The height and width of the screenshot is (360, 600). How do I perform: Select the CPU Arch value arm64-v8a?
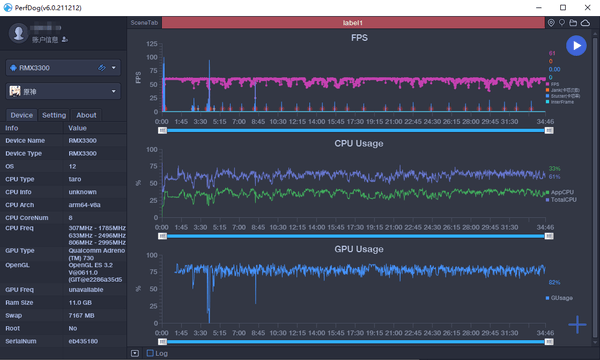(84, 205)
